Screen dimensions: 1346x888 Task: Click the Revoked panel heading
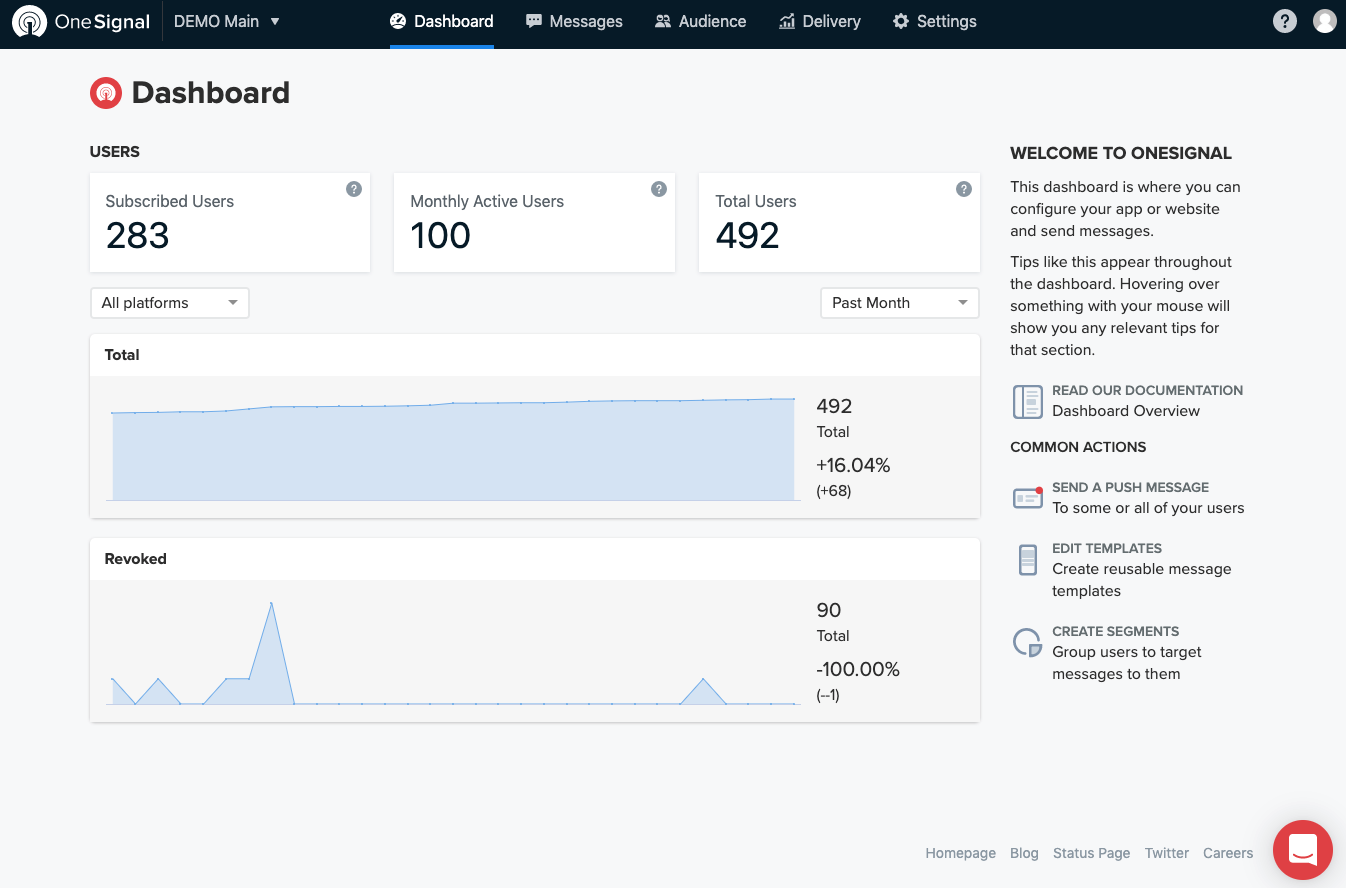point(136,559)
